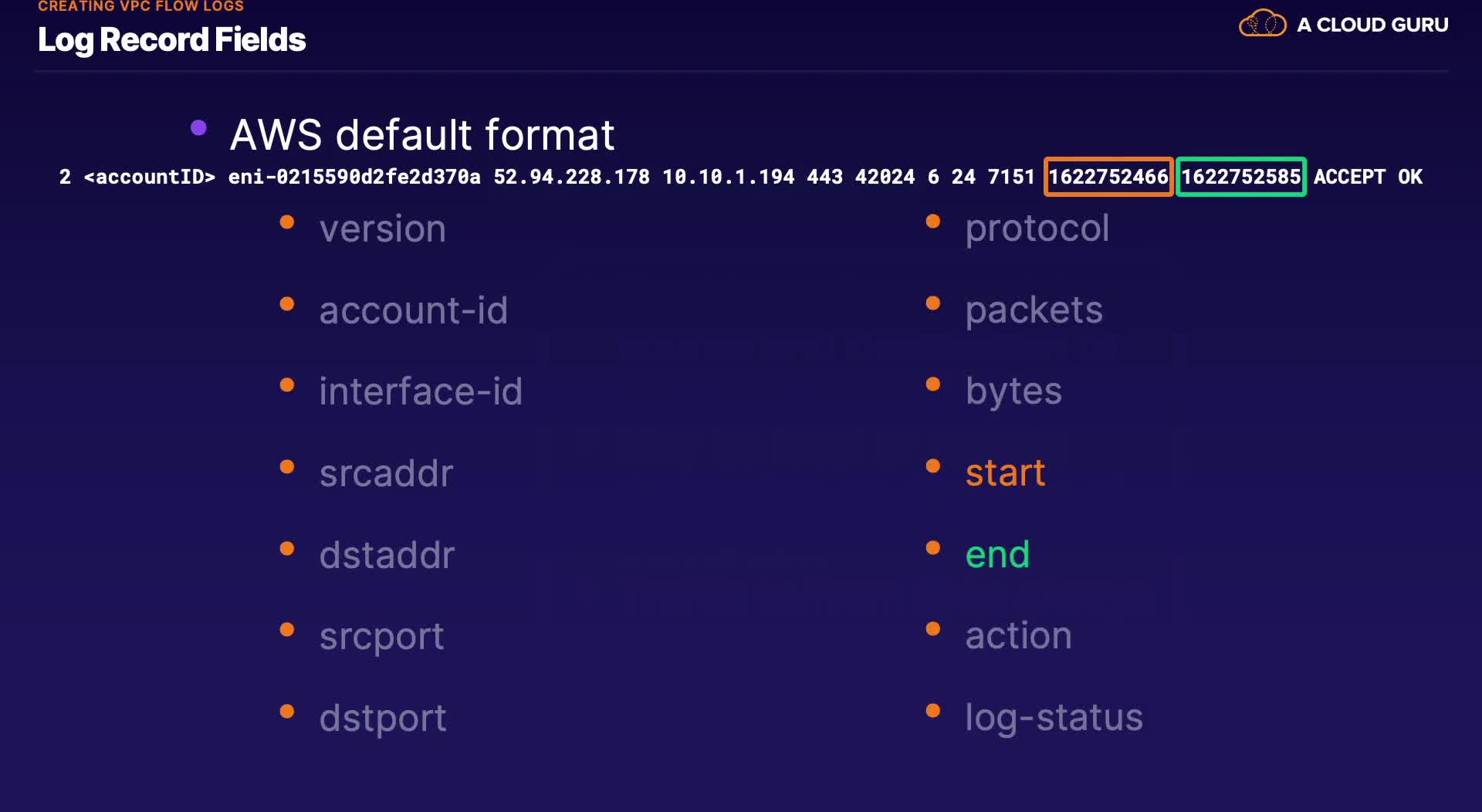Screen dimensions: 1482x812
Task: Click the highlighted green "end" field
Action: point(997,555)
